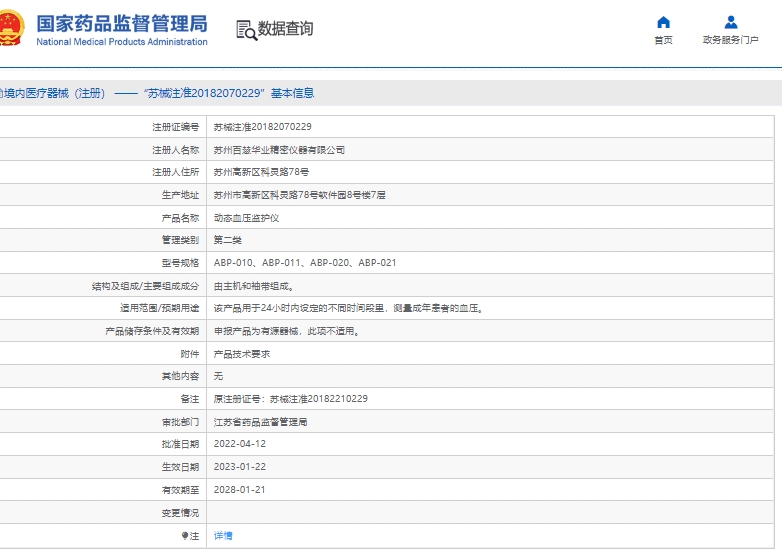This screenshot has width=782, height=557.
Task: Select 江苏省药品监督管理局 approval department
Action: (260, 422)
